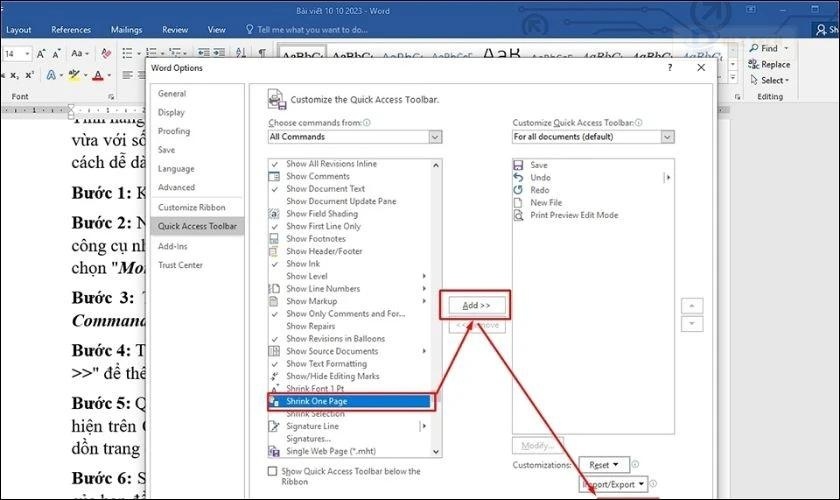Enable Show Quick Access Toolbar below the Ribbon
Image resolution: width=840 pixels, height=500 pixels.
click(273, 471)
